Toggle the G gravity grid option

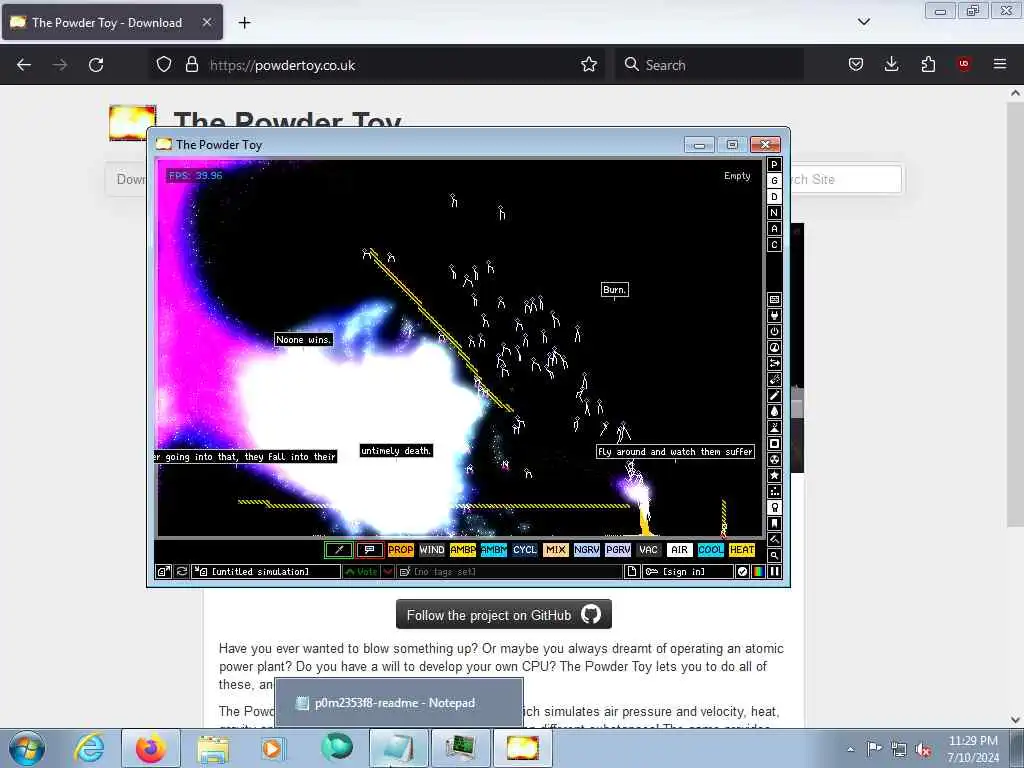pyautogui.click(x=774, y=181)
